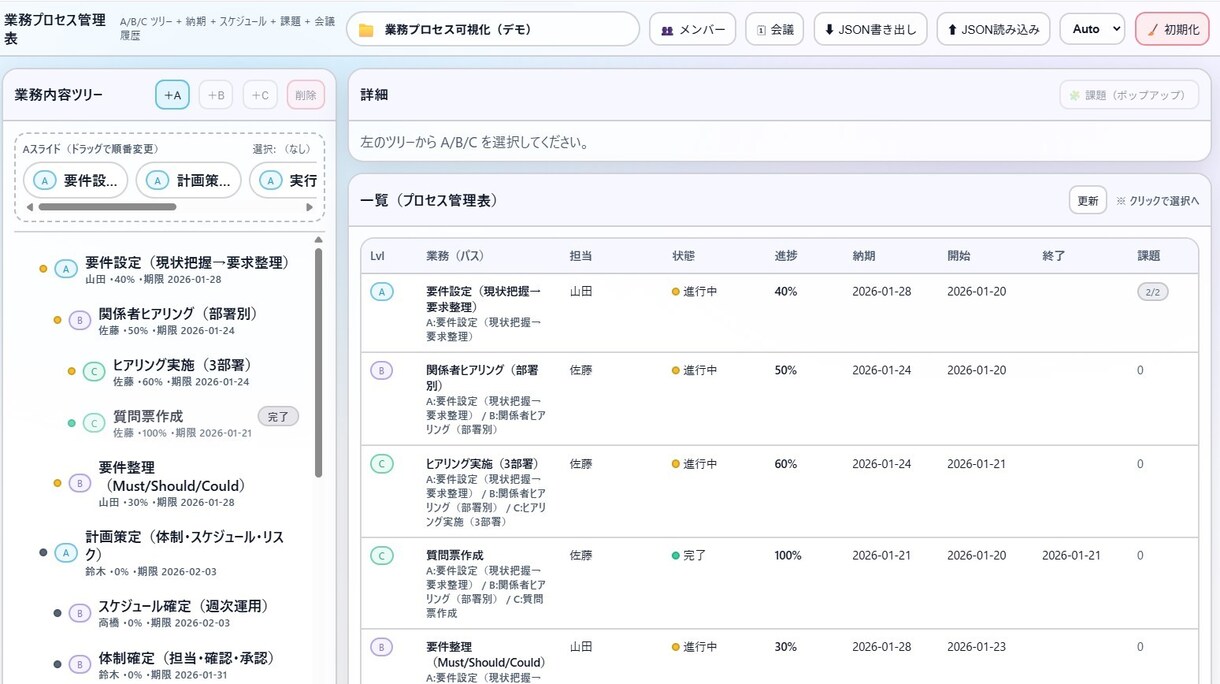Image resolution: width=1220 pixels, height=684 pixels.
Task: Select スケジュール確定（週次運用） tree node
Action: pyautogui.click(x=184, y=606)
